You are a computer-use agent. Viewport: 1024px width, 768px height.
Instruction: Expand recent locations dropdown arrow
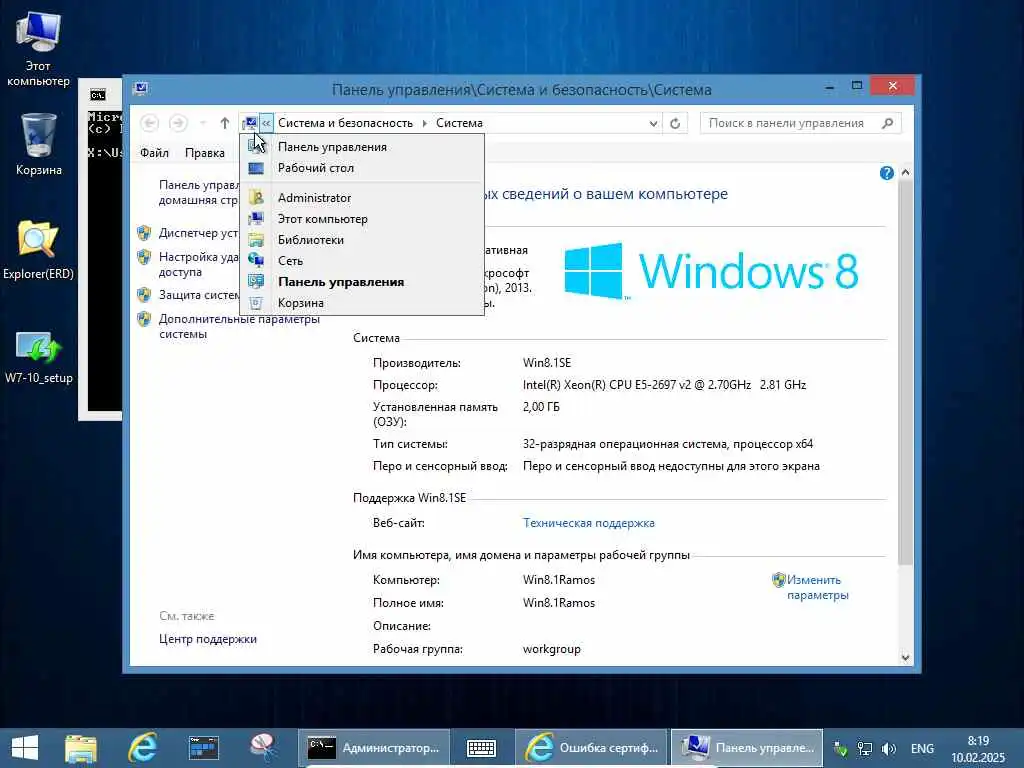point(203,123)
